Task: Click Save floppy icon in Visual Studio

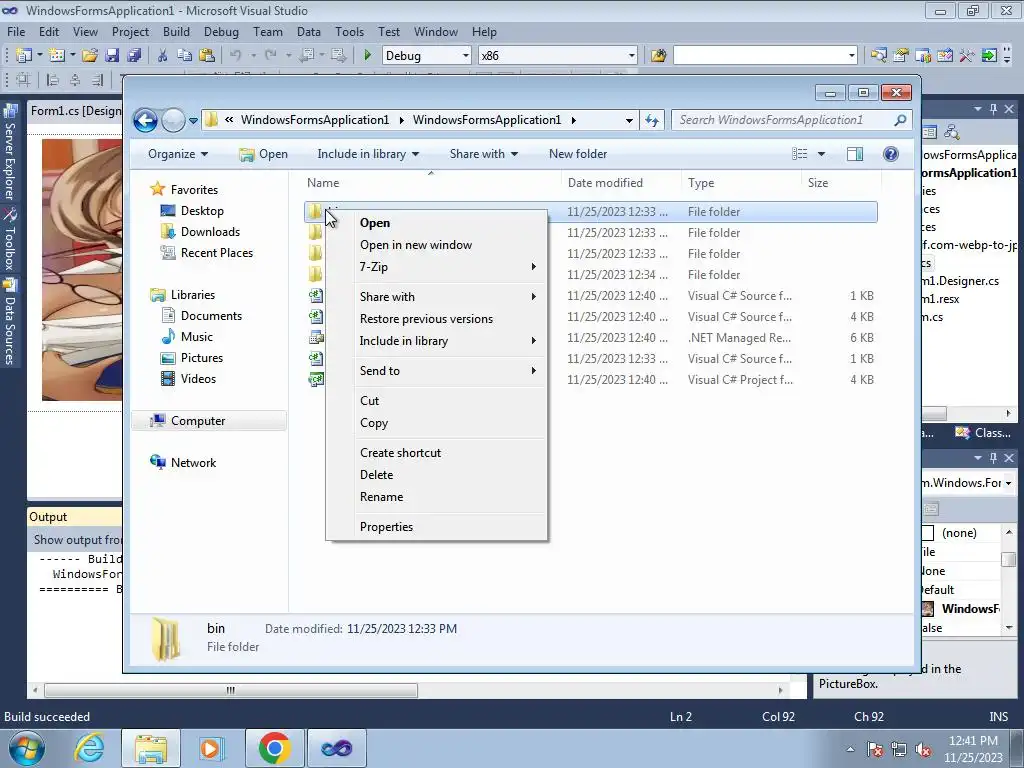Action: (112, 56)
